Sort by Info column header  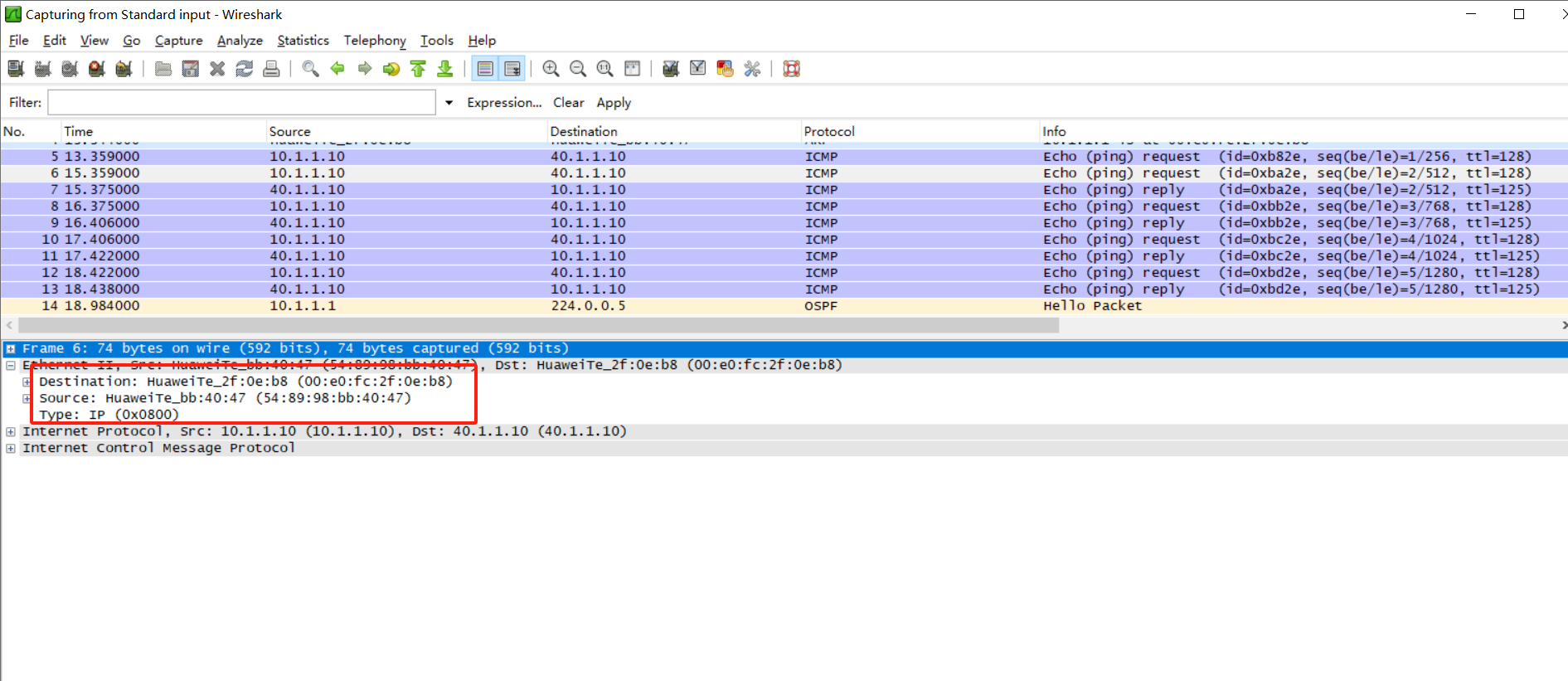(1303, 131)
